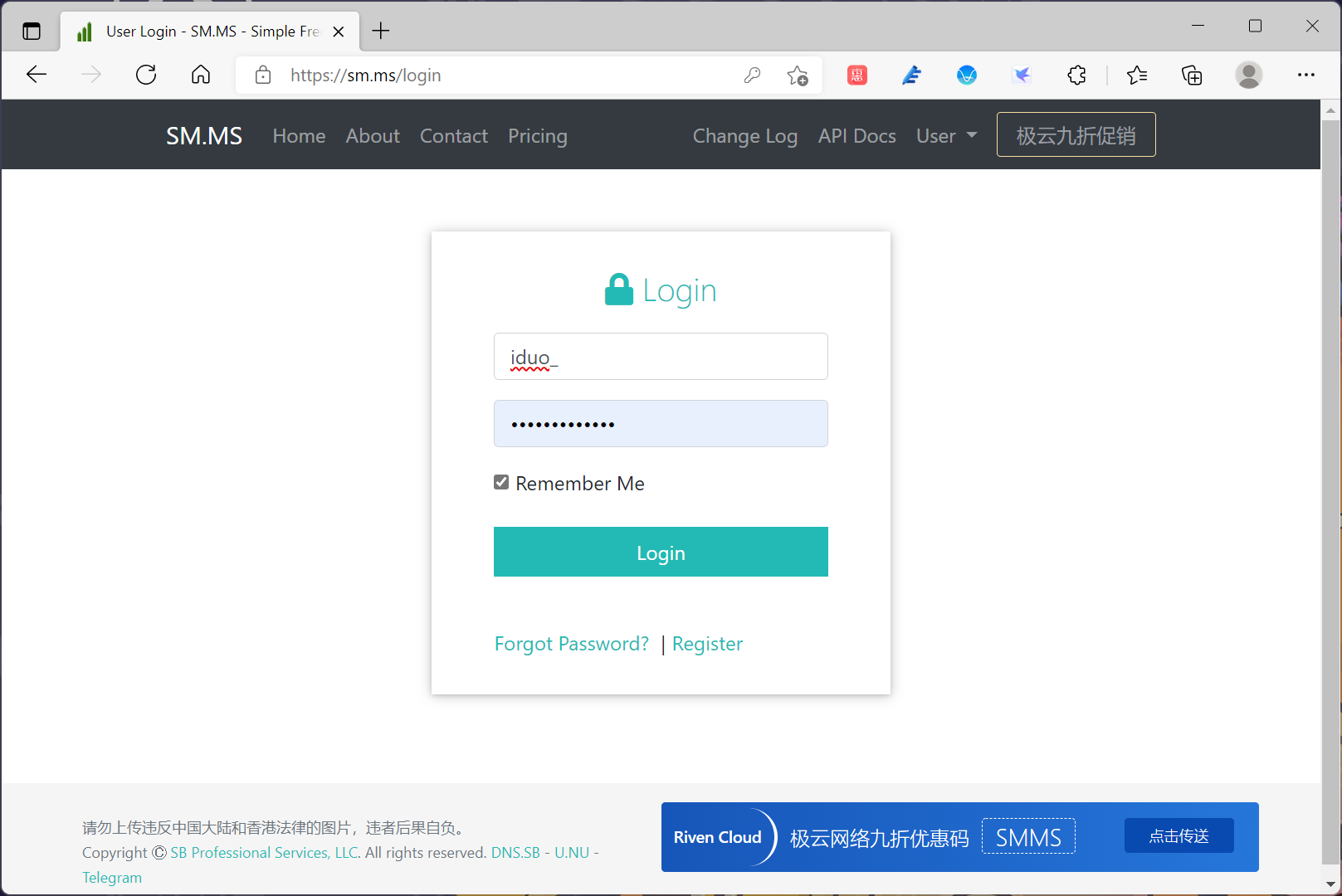Add this page to favorites star icon
Image resolution: width=1342 pixels, height=896 pixels.
(x=798, y=75)
